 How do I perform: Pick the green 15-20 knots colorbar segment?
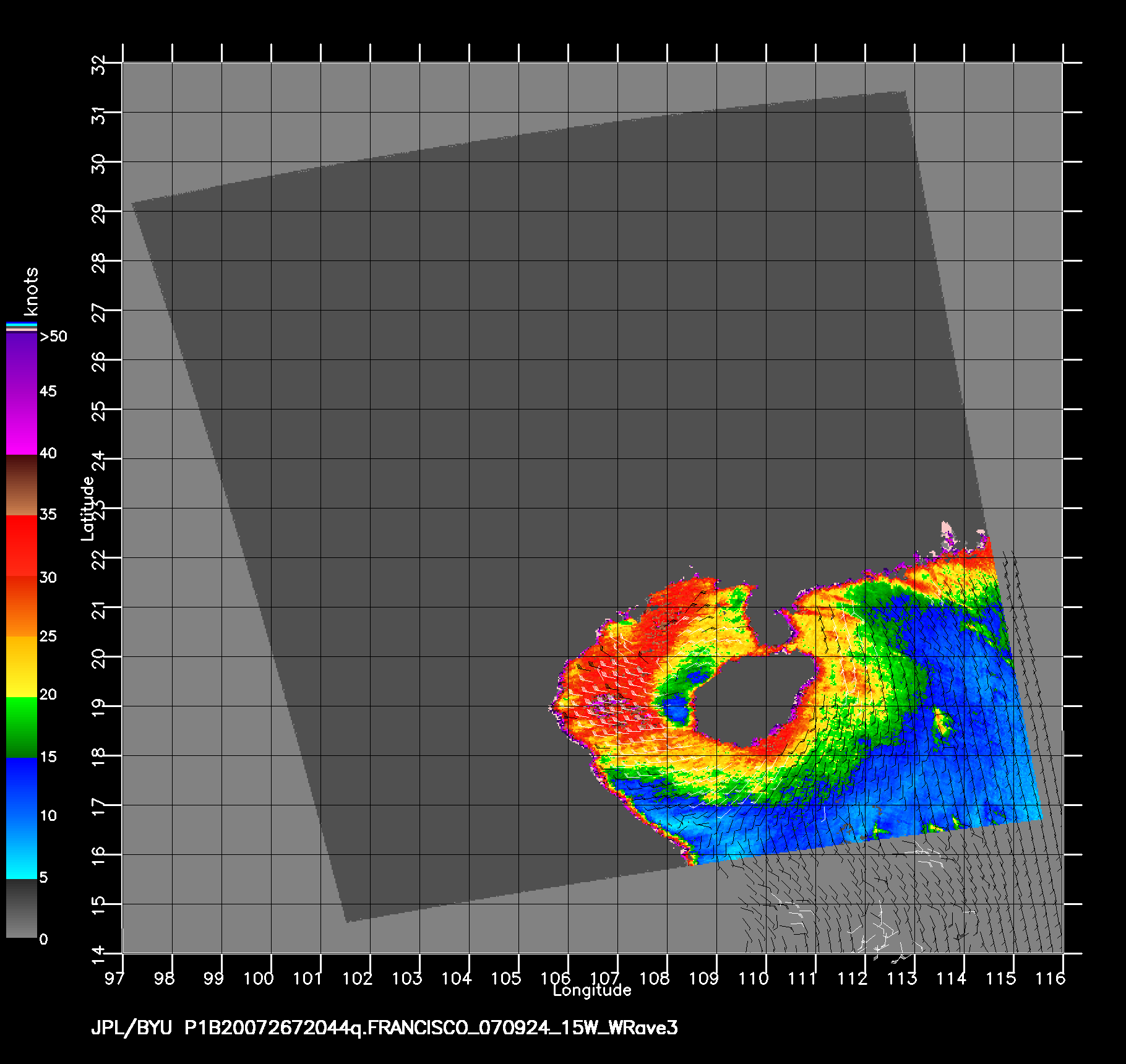point(22,727)
